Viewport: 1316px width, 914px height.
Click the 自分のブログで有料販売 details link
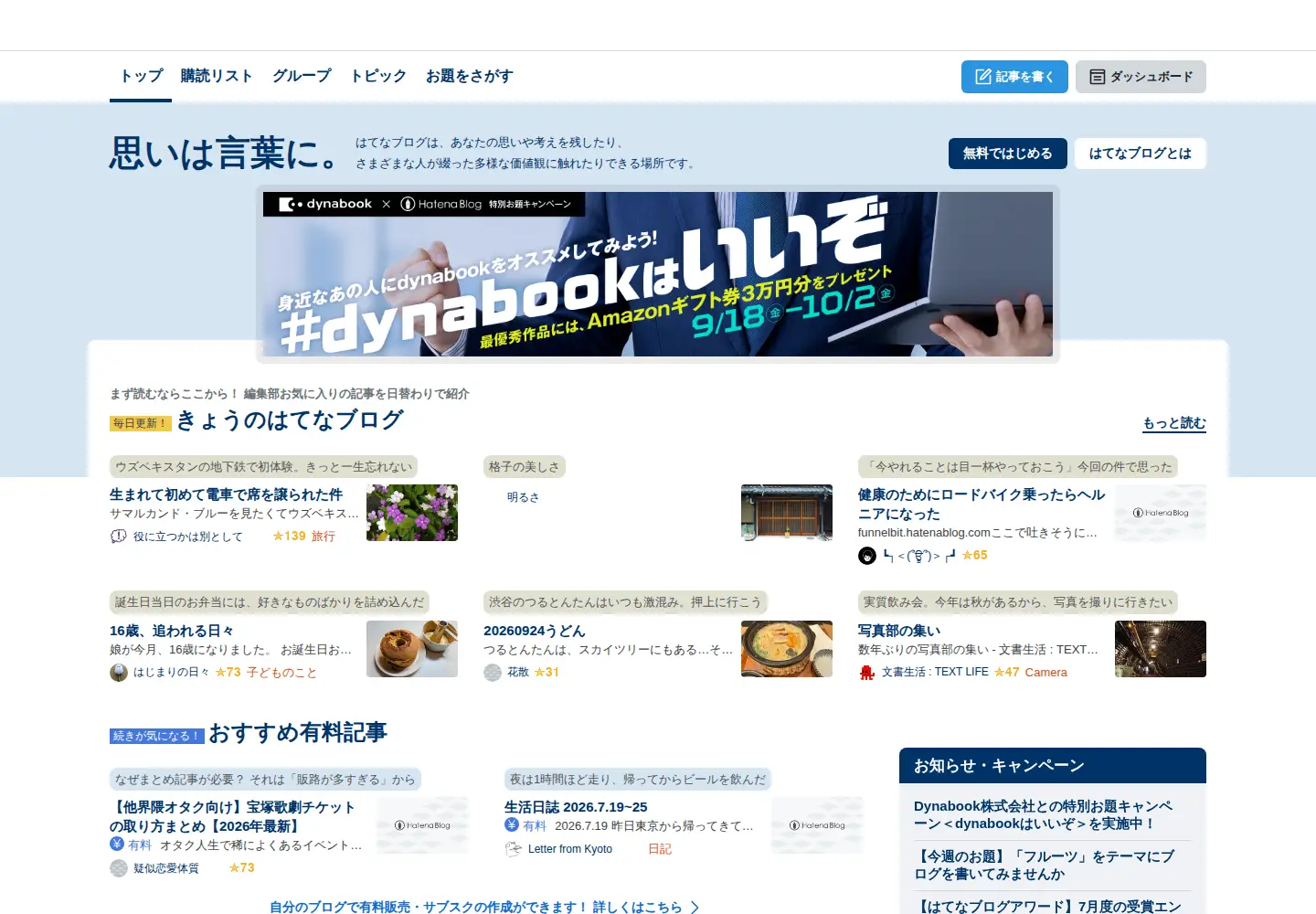[x=484, y=907]
